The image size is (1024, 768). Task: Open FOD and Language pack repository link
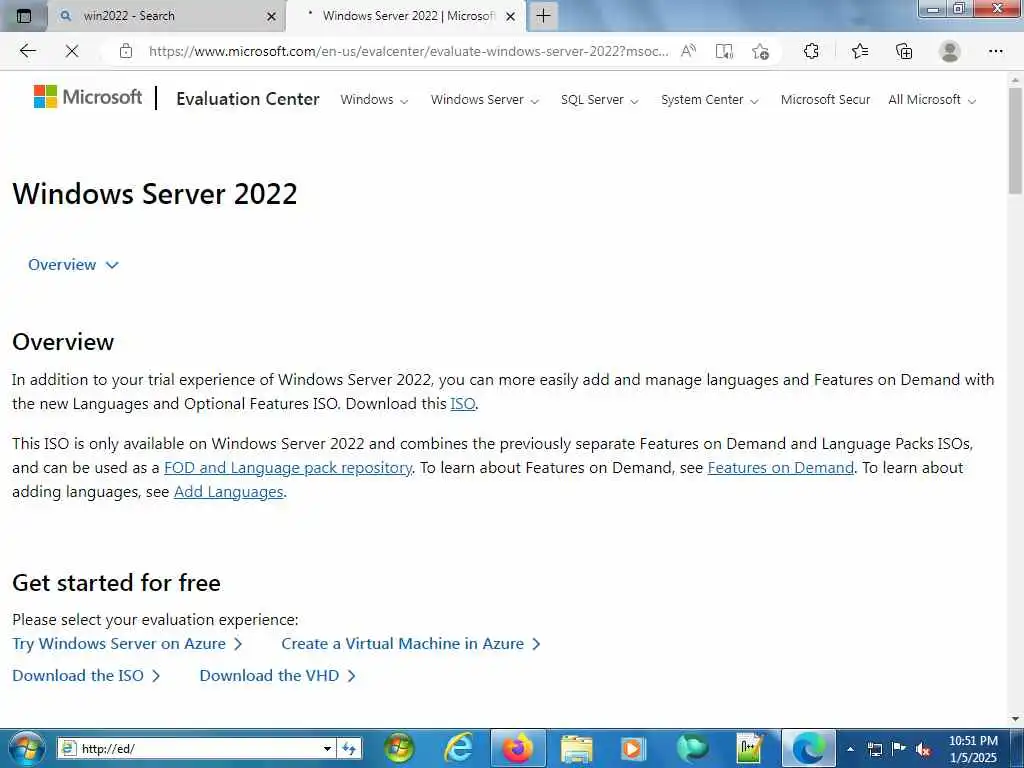[288, 468]
